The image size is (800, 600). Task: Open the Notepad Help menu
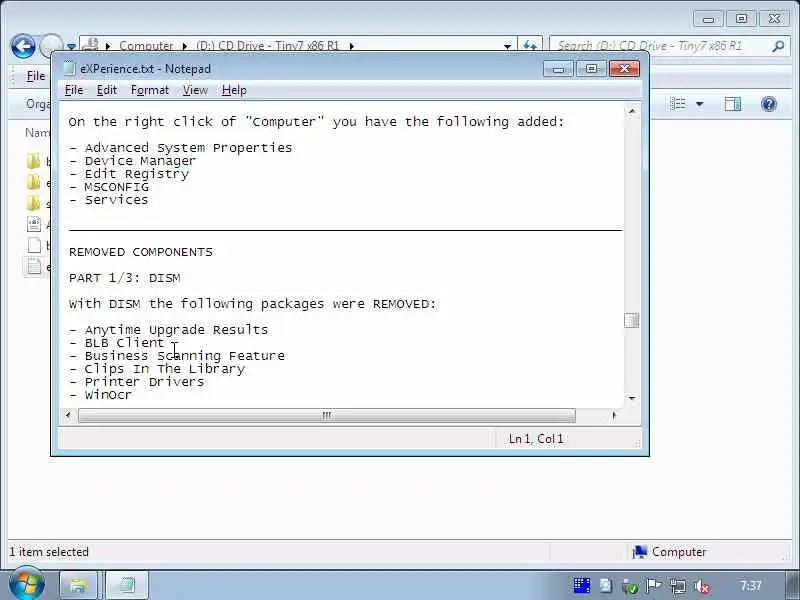pyautogui.click(x=234, y=90)
